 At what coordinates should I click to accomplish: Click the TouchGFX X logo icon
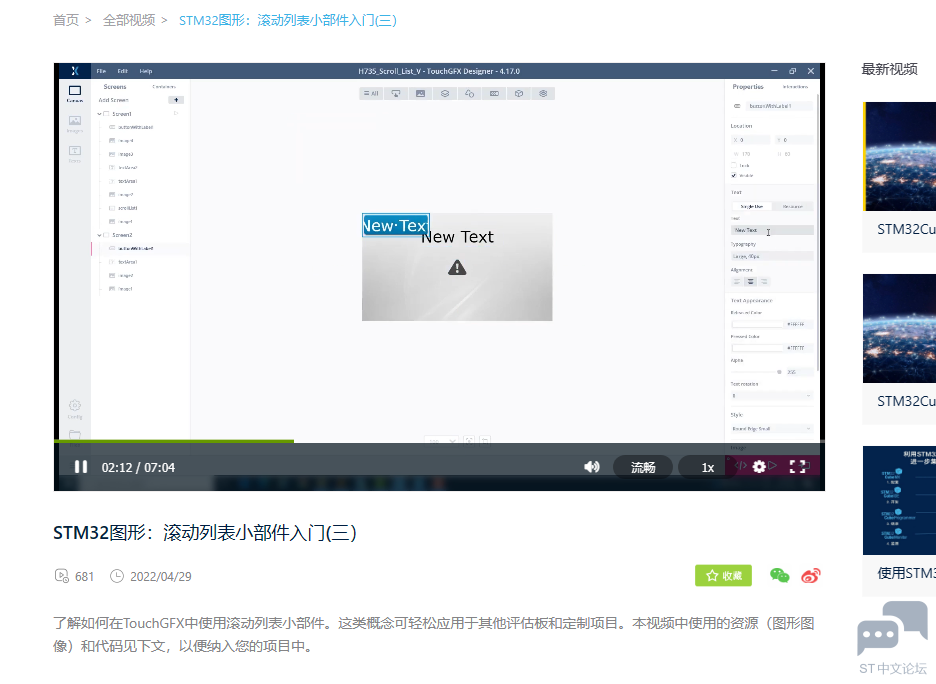[75, 71]
